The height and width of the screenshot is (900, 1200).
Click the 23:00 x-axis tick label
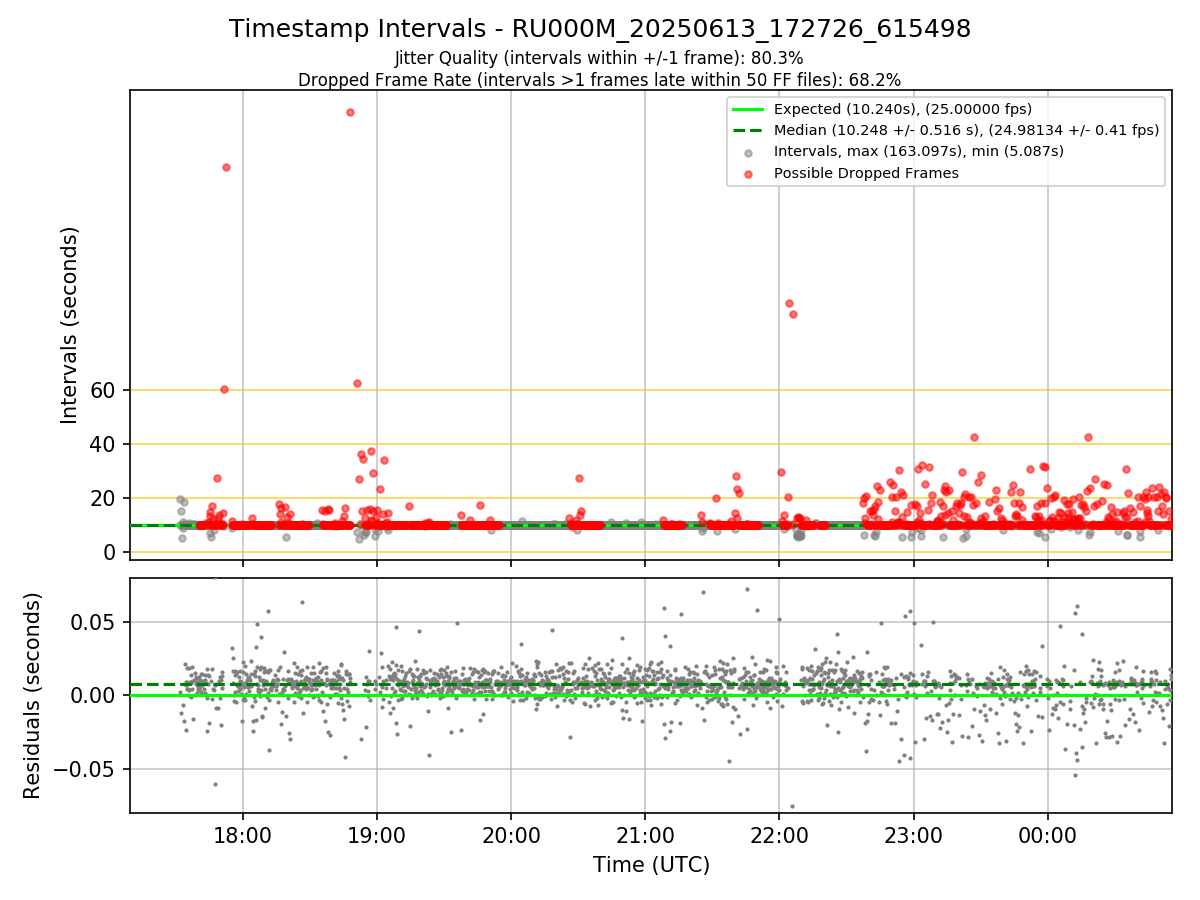click(913, 835)
